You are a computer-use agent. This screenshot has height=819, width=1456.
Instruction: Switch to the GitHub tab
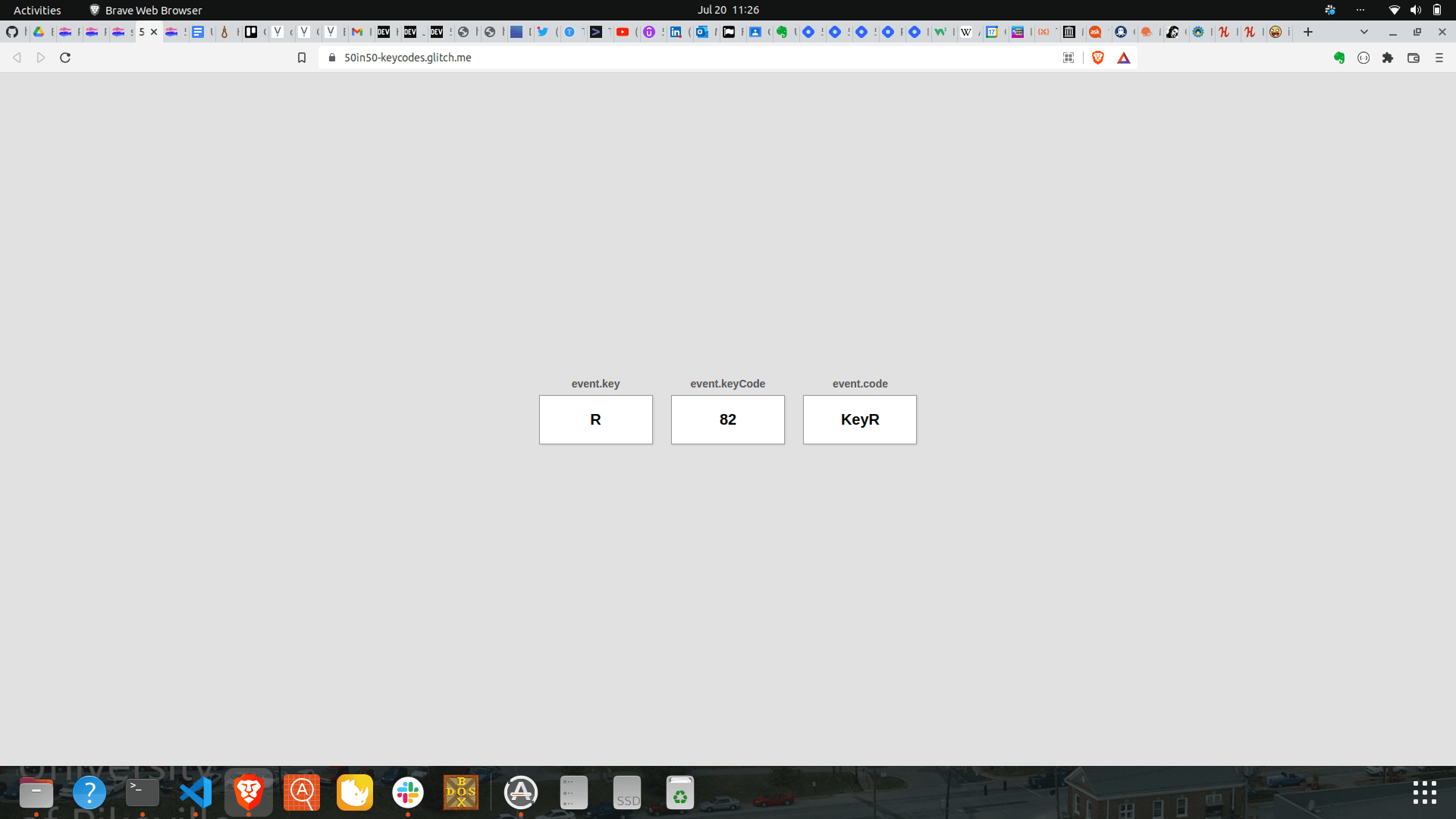point(12,32)
